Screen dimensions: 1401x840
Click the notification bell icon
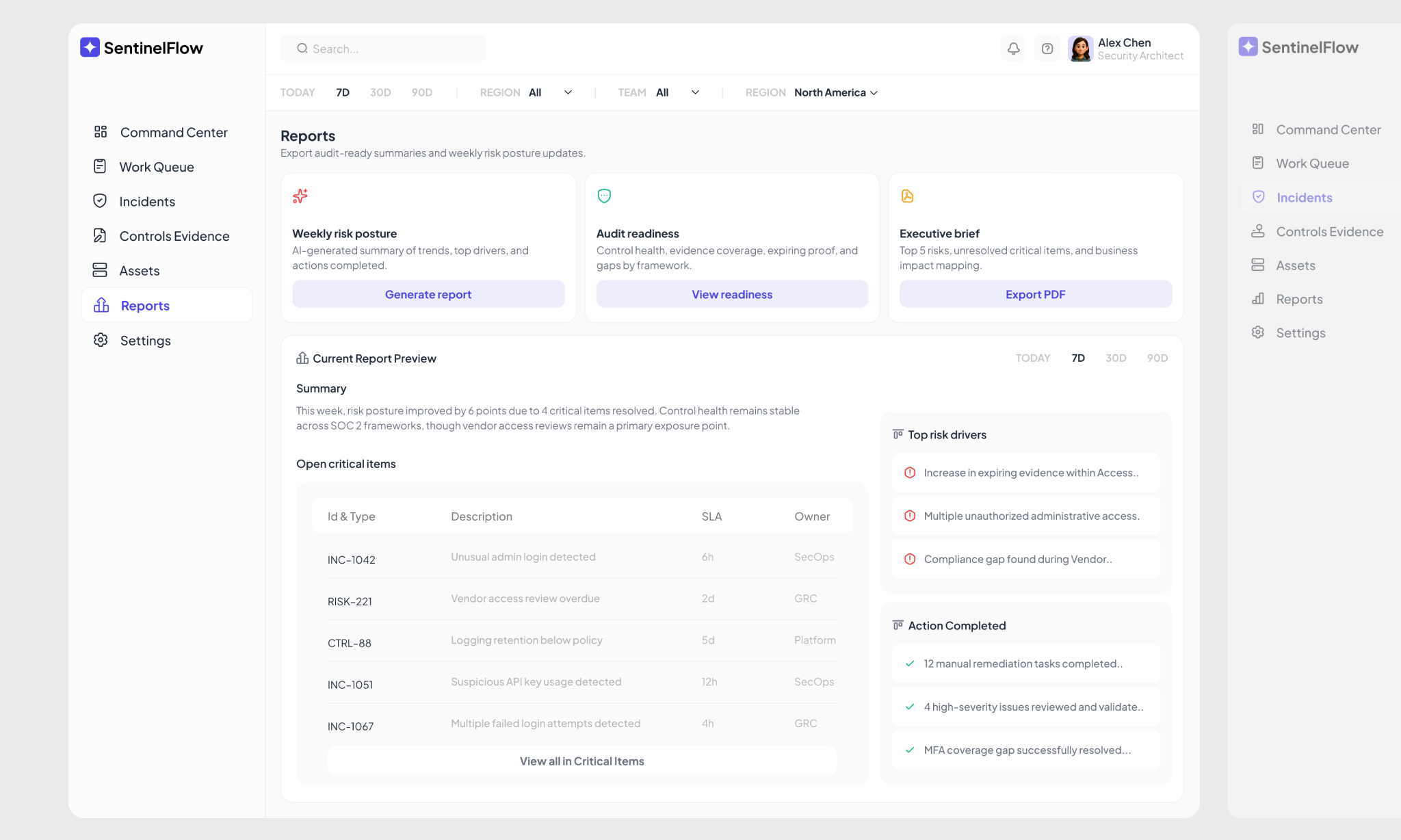click(x=1013, y=49)
